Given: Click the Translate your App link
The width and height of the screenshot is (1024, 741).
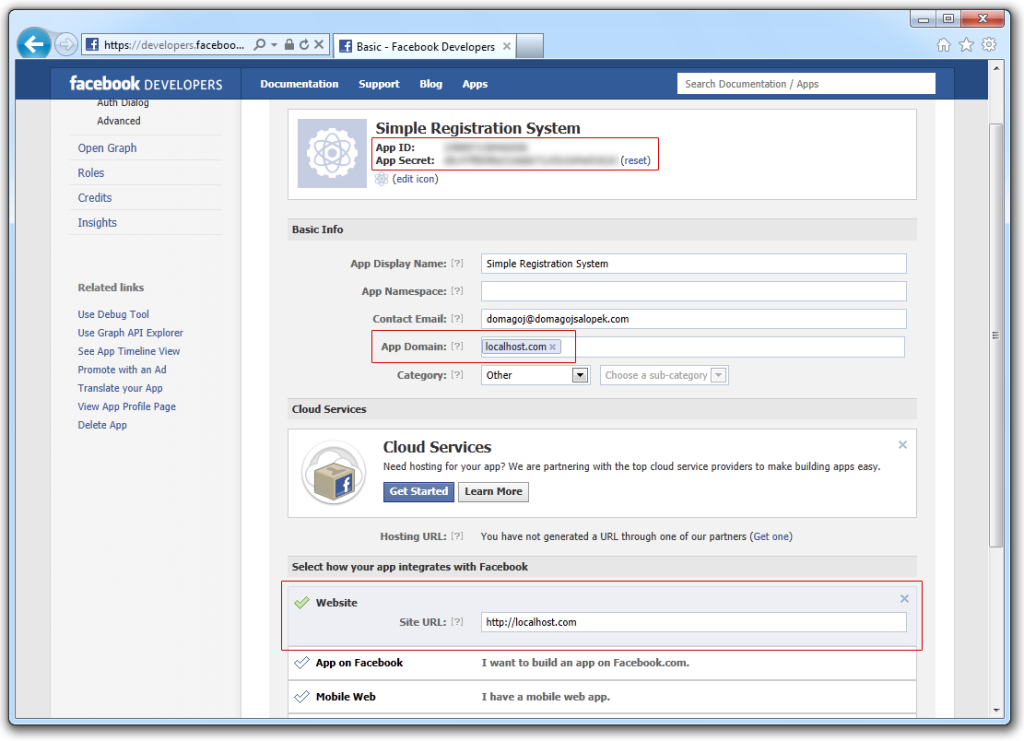Looking at the screenshot, I should [x=120, y=388].
